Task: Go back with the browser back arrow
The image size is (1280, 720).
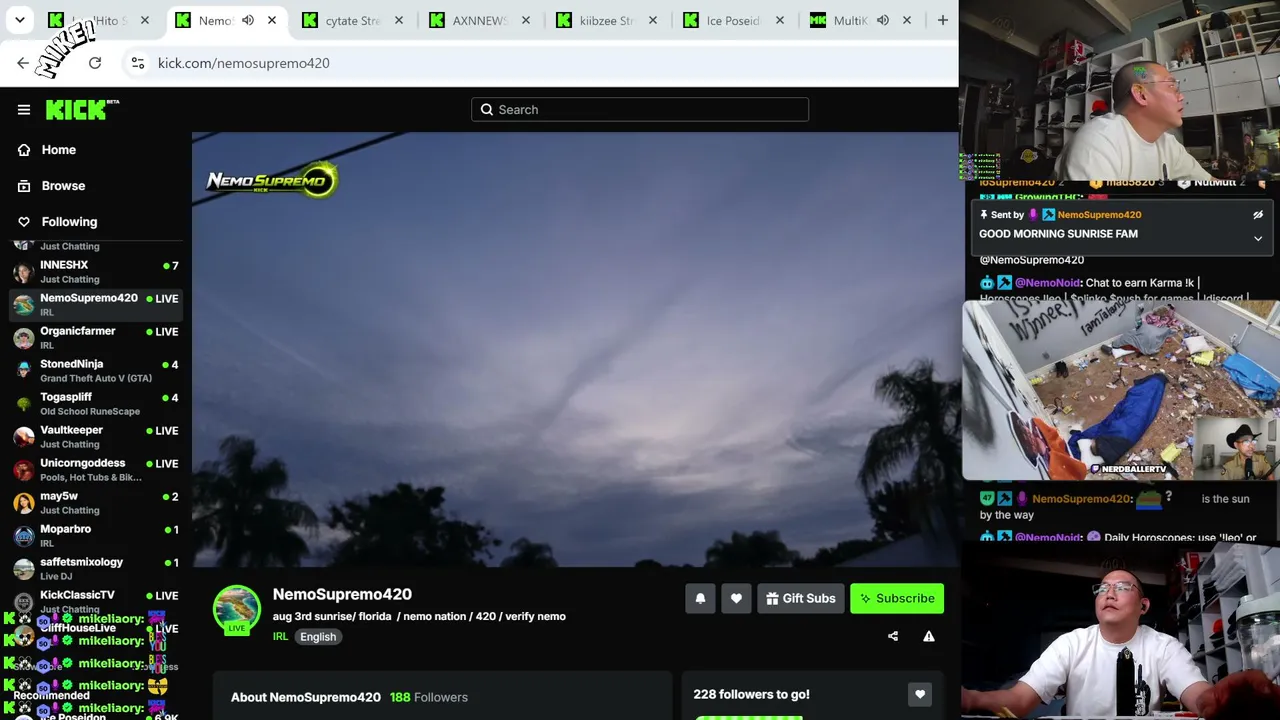Action: coord(23,63)
